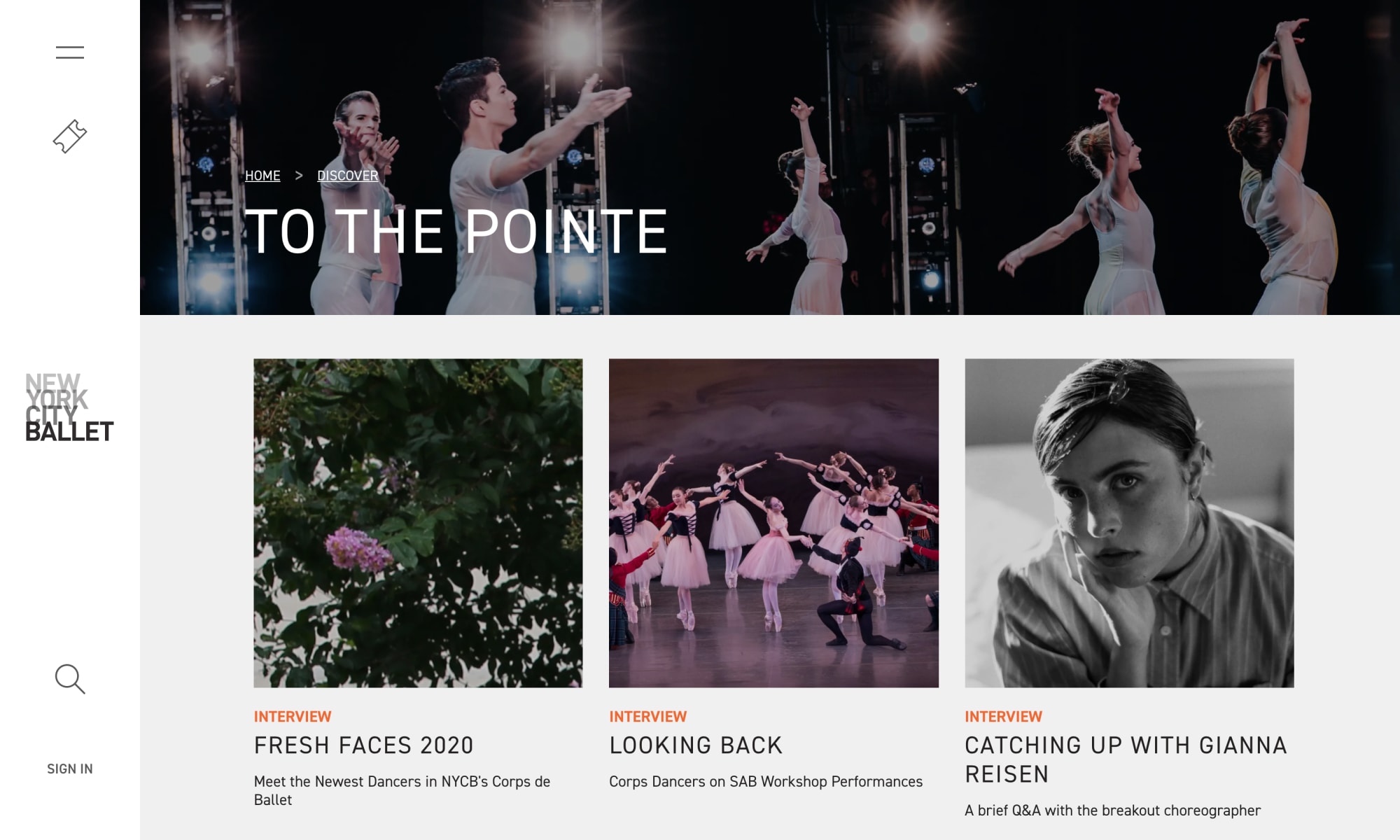Click the brief Q&A breakout choreographer description
This screenshot has width=1400, height=840.
click(1112, 810)
